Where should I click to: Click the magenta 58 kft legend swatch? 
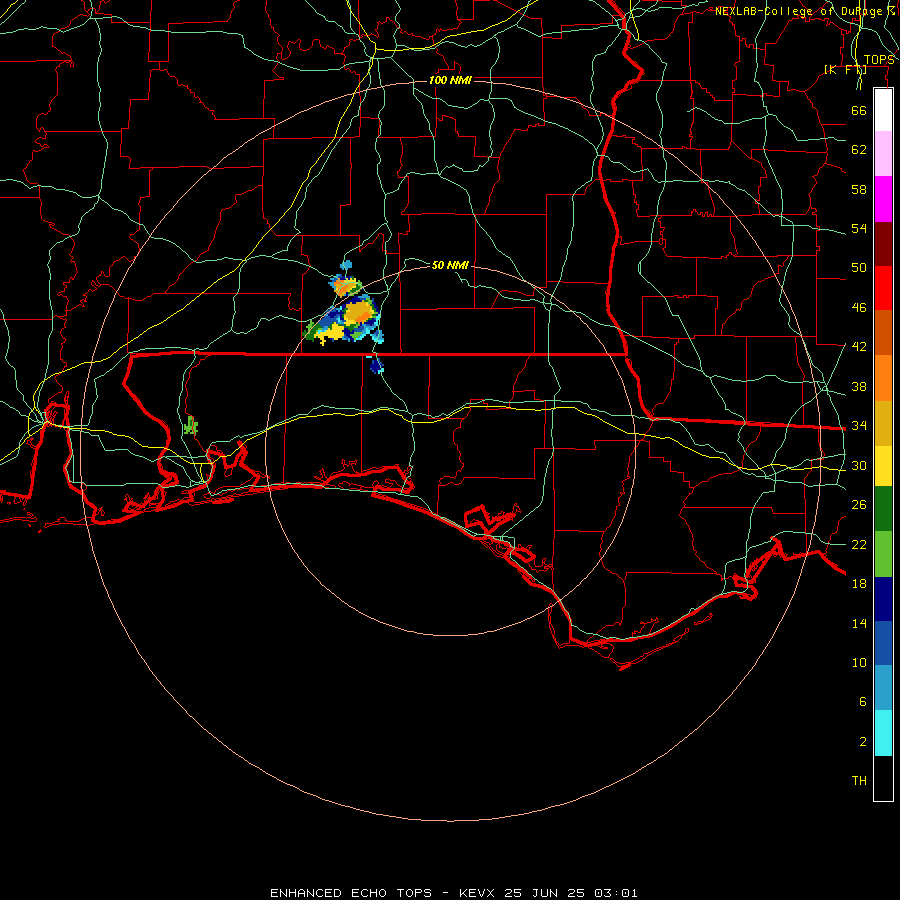pyautogui.click(x=883, y=199)
